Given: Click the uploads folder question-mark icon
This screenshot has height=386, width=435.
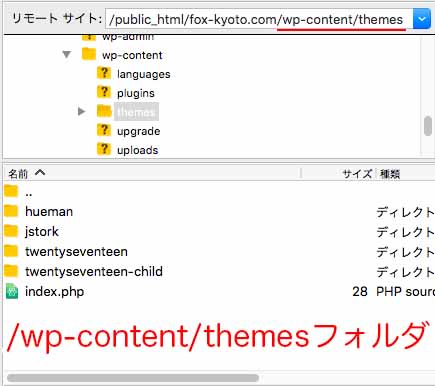Looking at the screenshot, I should [104, 149].
